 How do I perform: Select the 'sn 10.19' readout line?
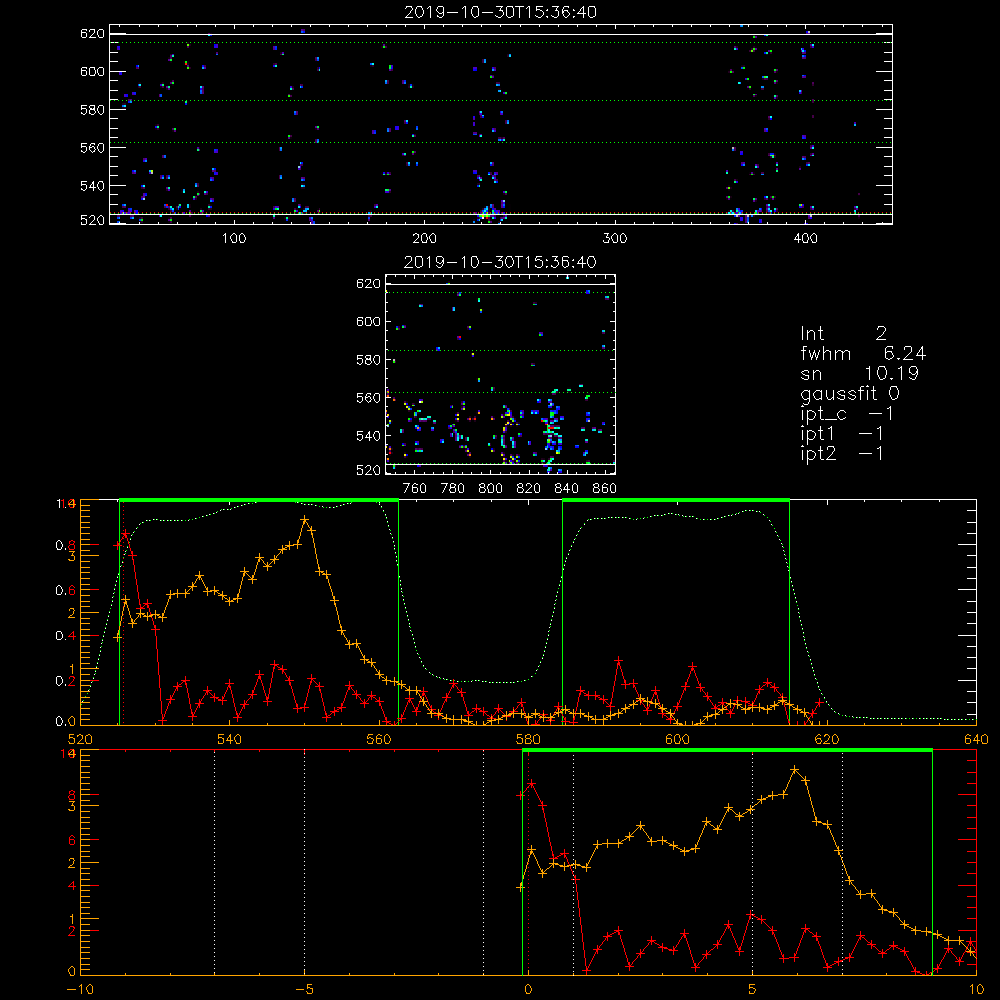[x=859, y=373]
